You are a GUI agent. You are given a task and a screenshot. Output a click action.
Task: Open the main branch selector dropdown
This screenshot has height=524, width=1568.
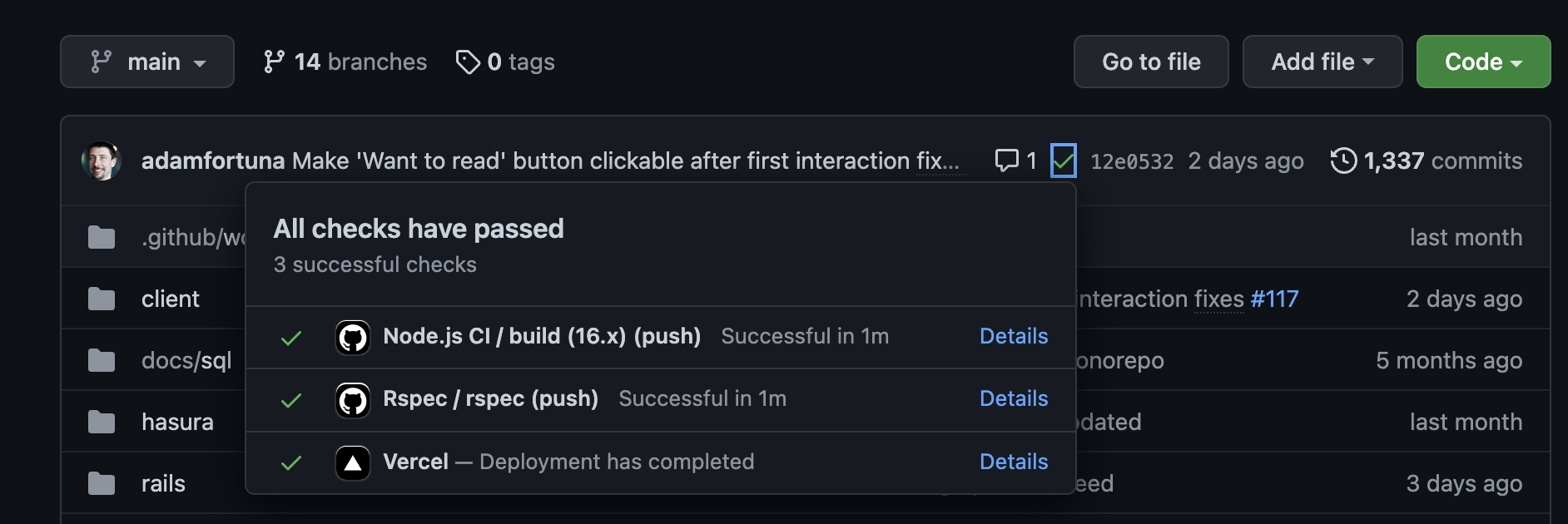[147, 62]
